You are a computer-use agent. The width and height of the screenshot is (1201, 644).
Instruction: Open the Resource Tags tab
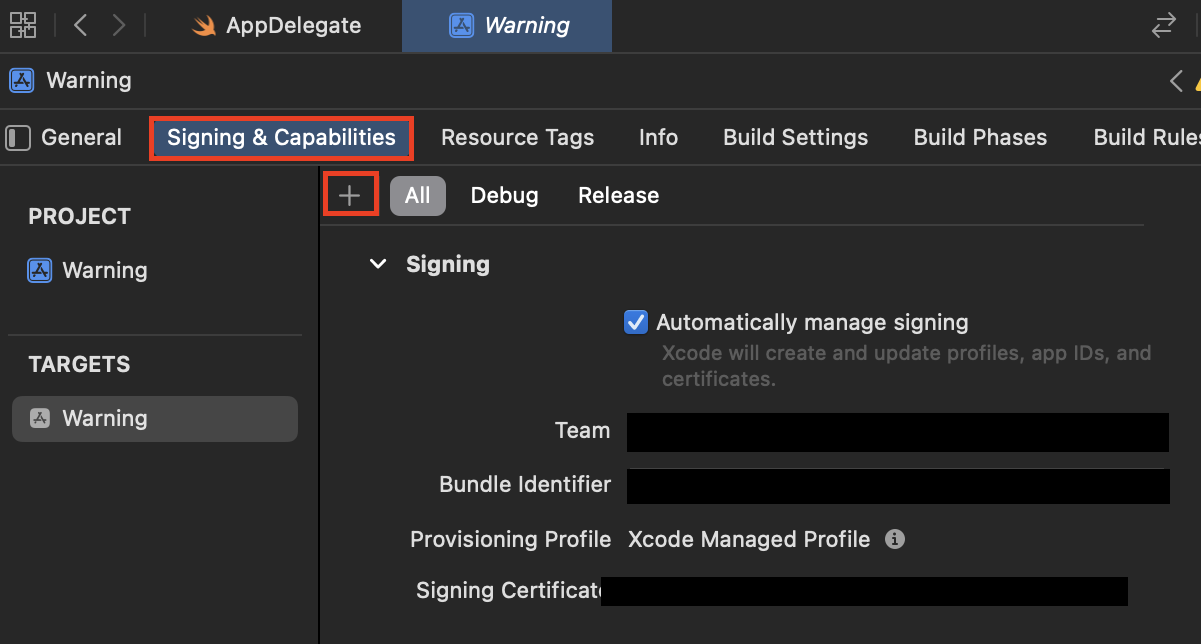(x=517, y=138)
